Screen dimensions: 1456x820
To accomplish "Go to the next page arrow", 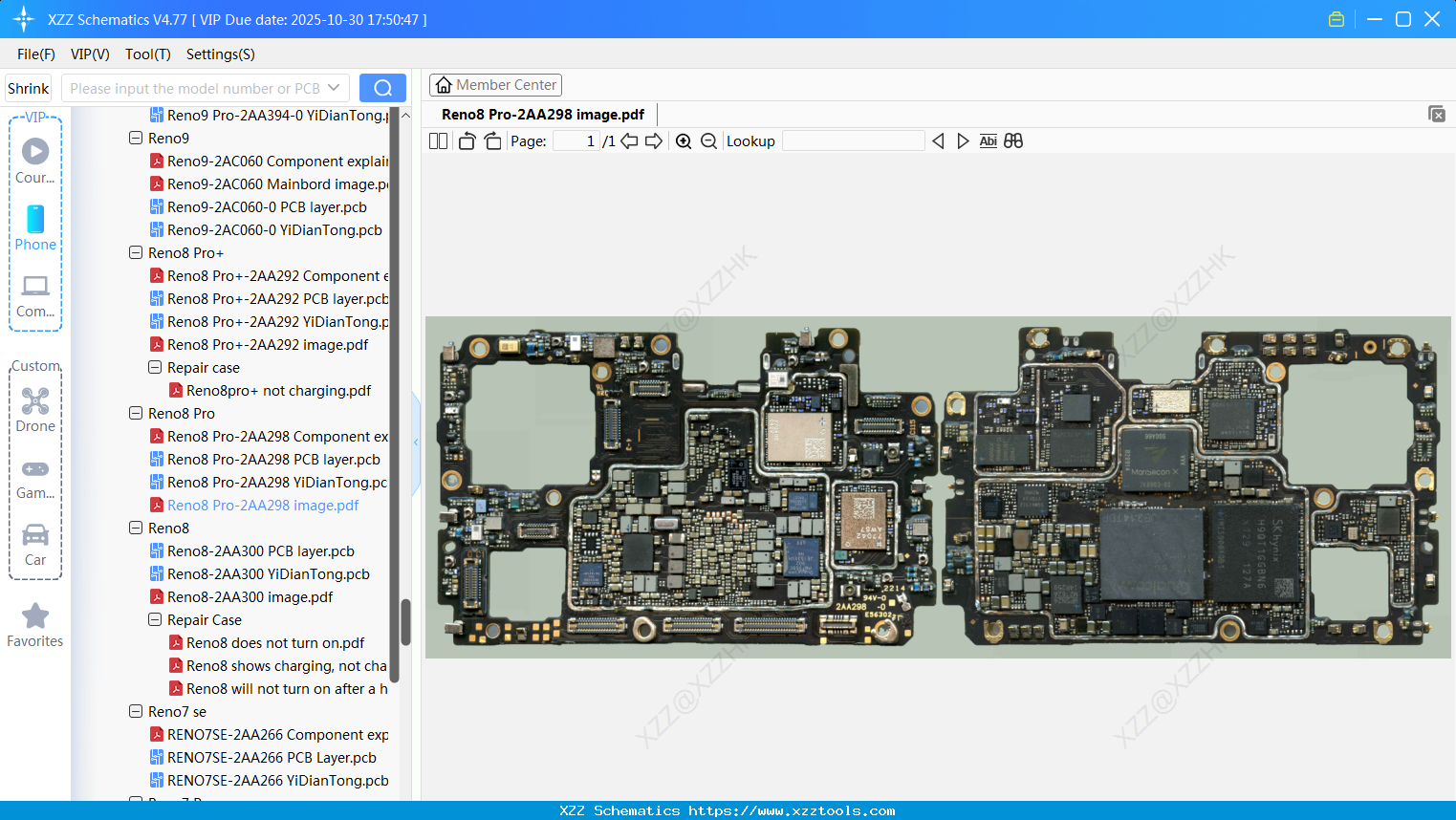I will (x=654, y=141).
